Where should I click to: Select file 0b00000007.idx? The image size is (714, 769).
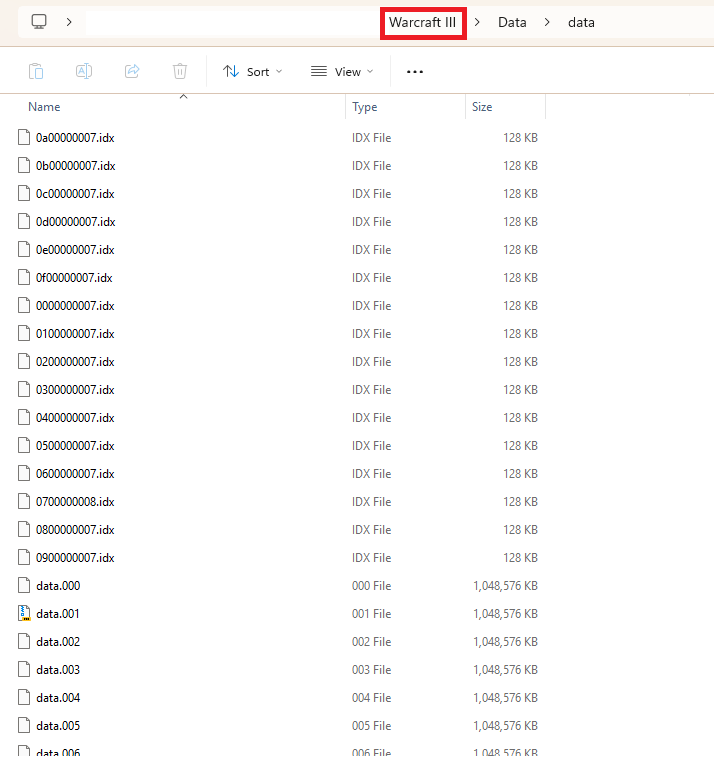pos(76,166)
